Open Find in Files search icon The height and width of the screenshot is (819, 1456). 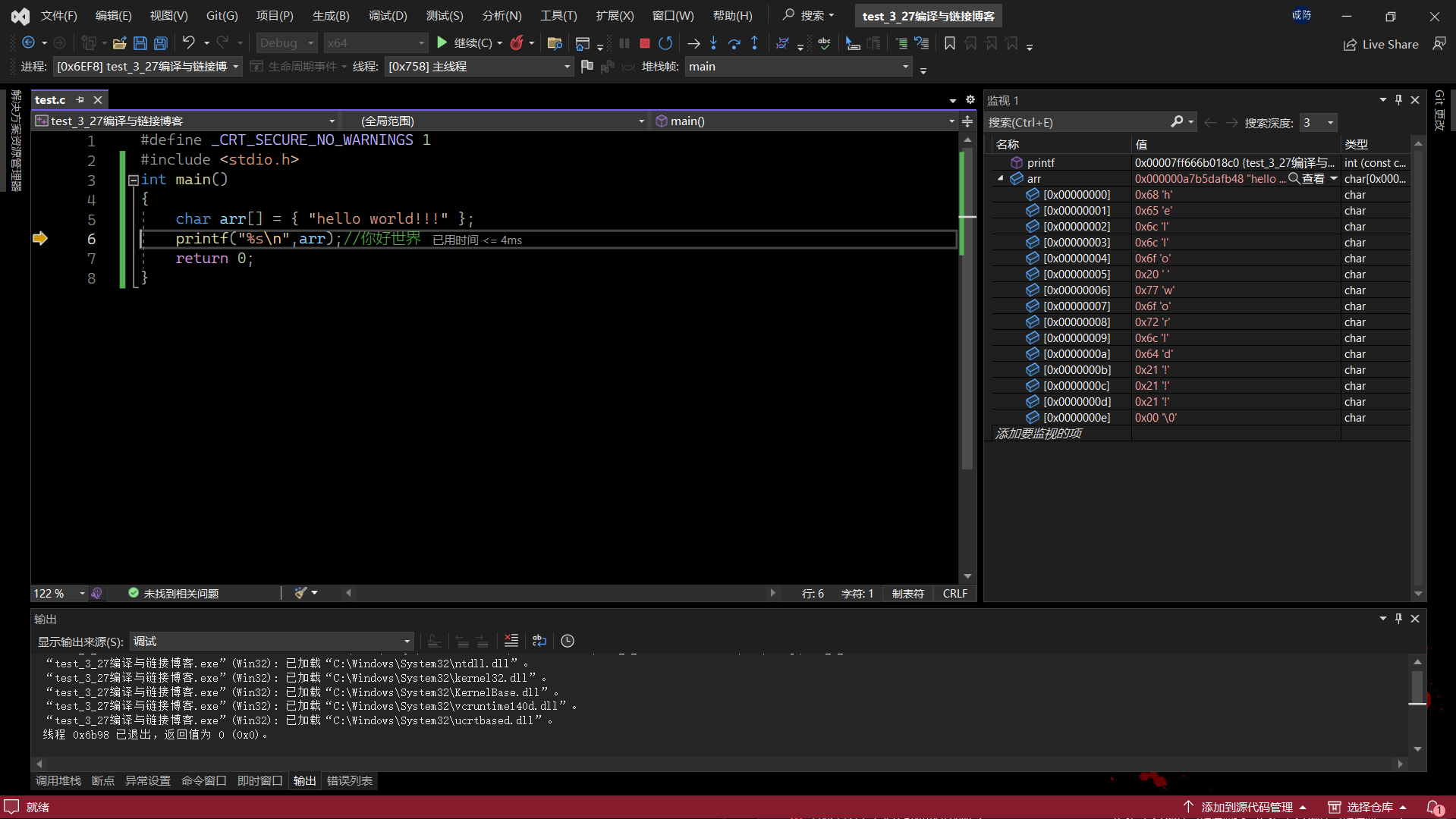coord(555,43)
